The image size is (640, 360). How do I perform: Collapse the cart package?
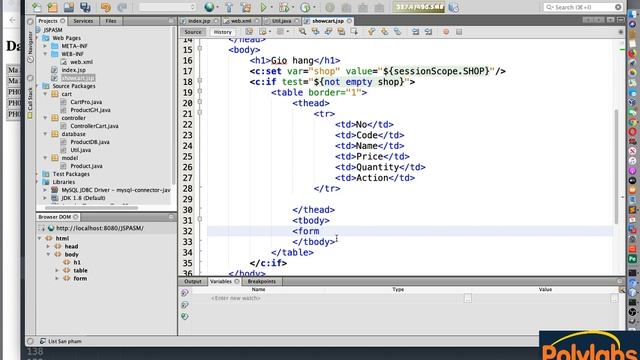(45, 94)
